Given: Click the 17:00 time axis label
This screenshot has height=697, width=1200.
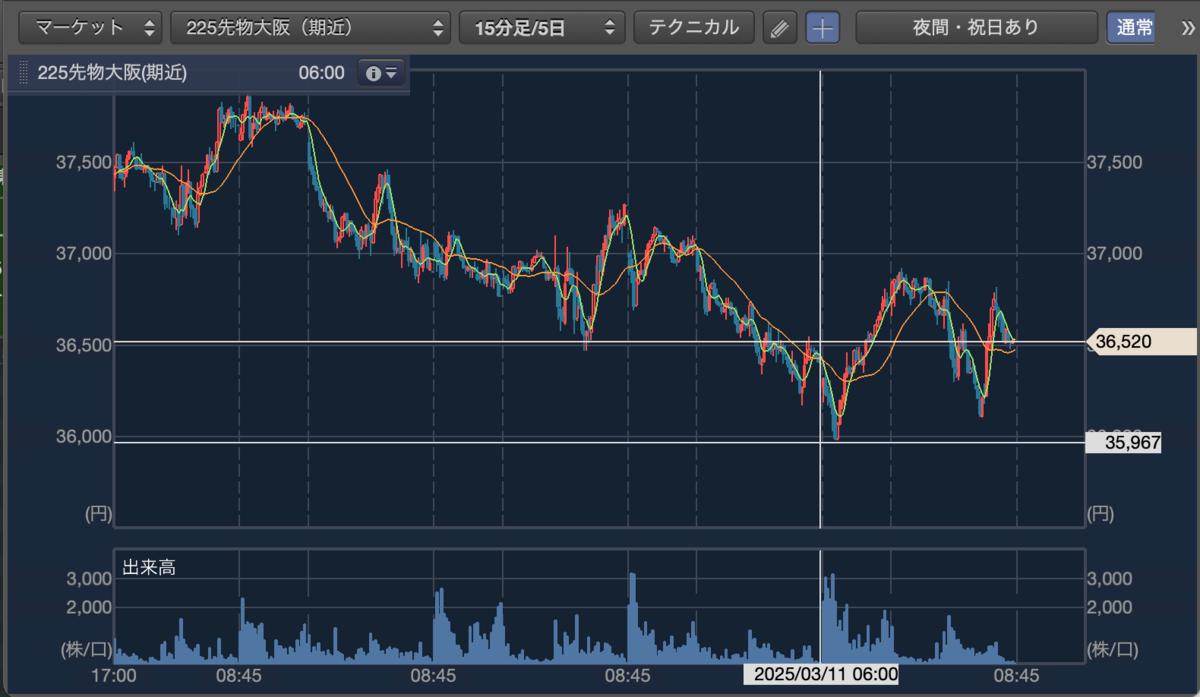Looking at the screenshot, I should pyautogui.click(x=114, y=675).
